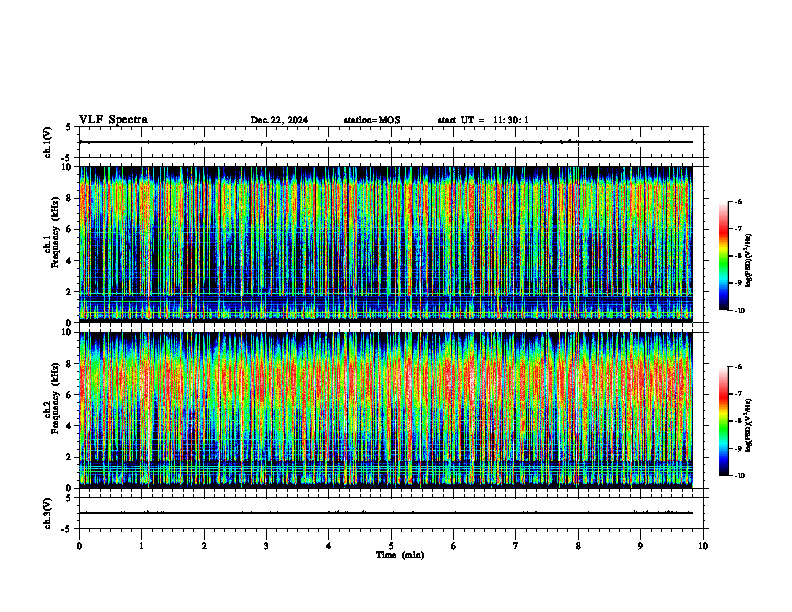792x612 pixels.
Task: Click time axis tick label "0"
Action: 79,546
